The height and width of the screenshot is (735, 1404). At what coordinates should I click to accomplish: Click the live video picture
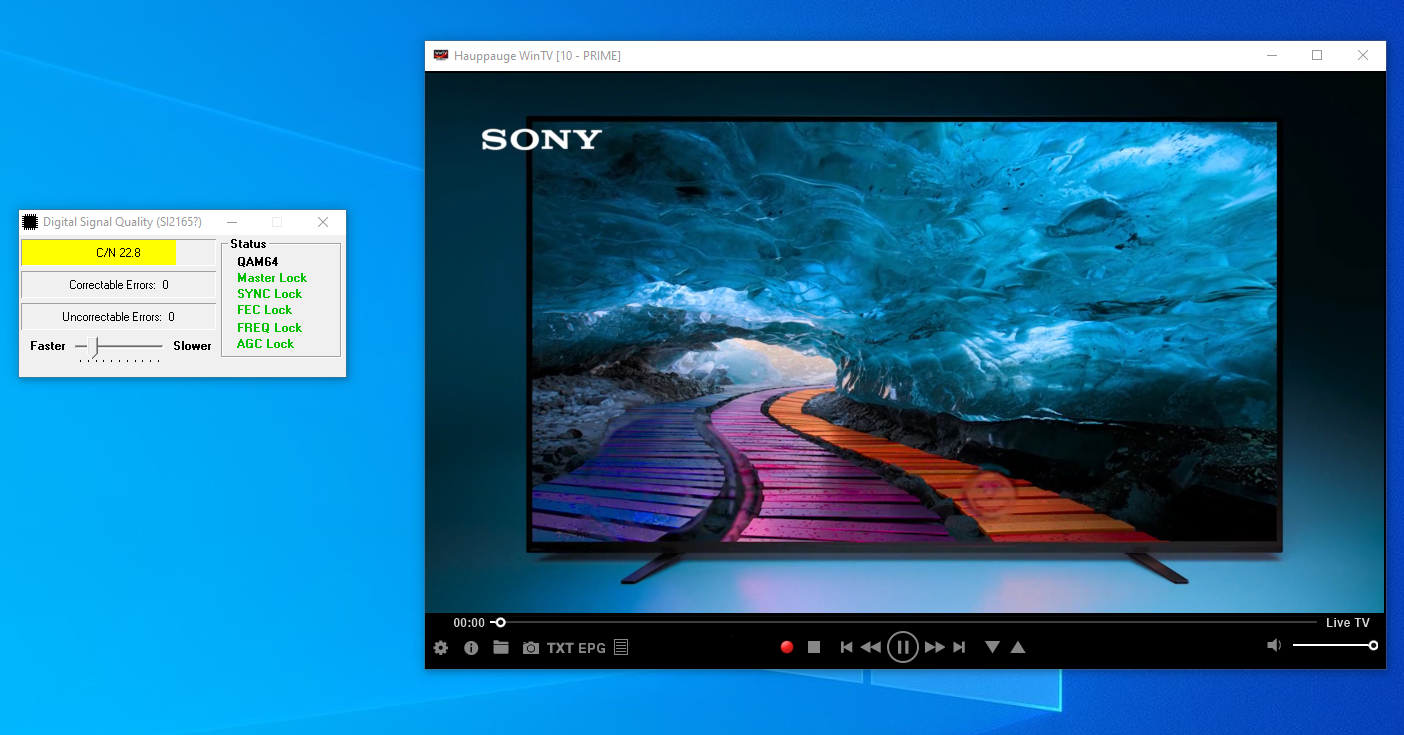coord(905,342)
